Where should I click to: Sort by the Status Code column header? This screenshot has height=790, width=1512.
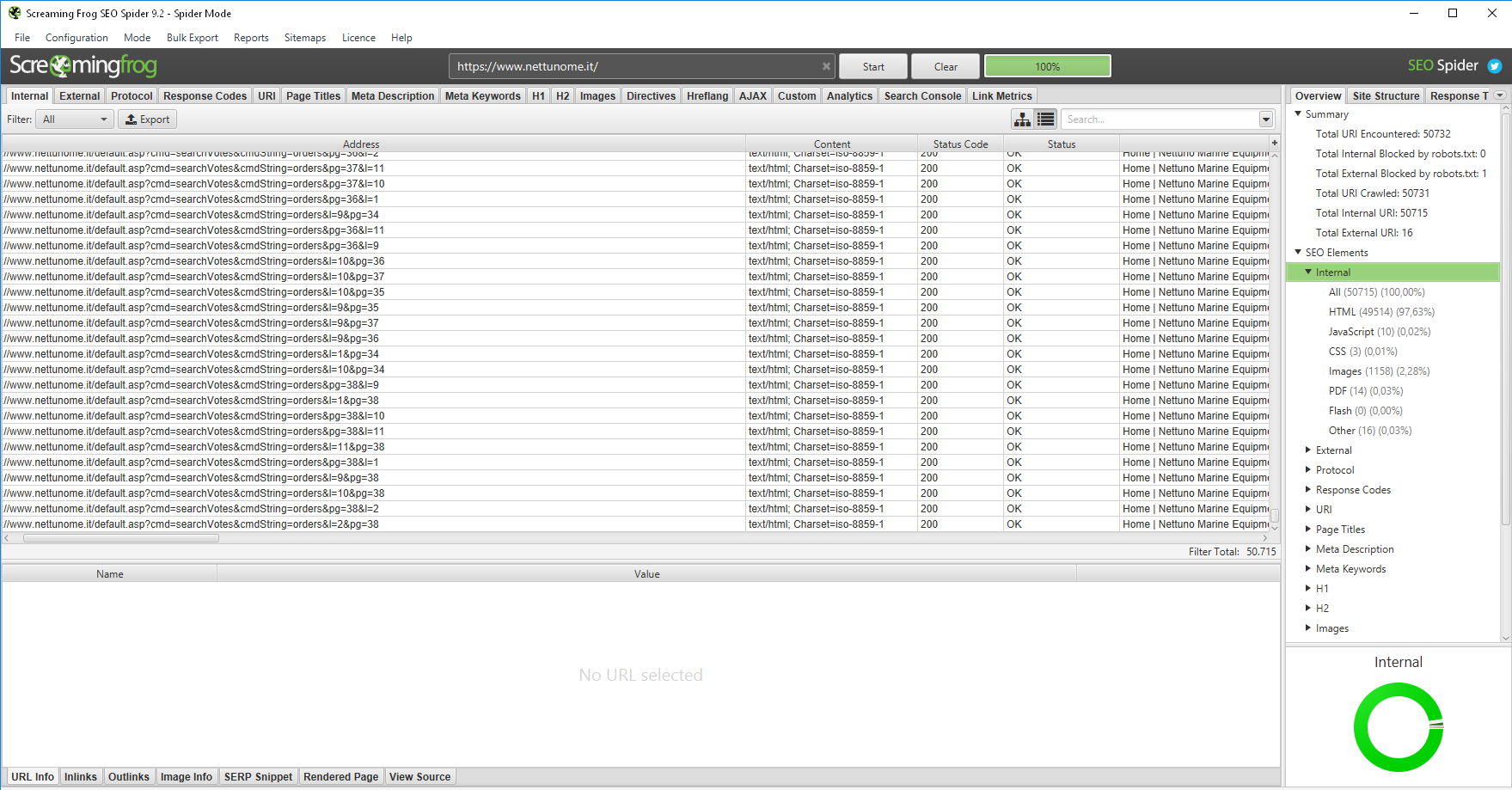961,144
